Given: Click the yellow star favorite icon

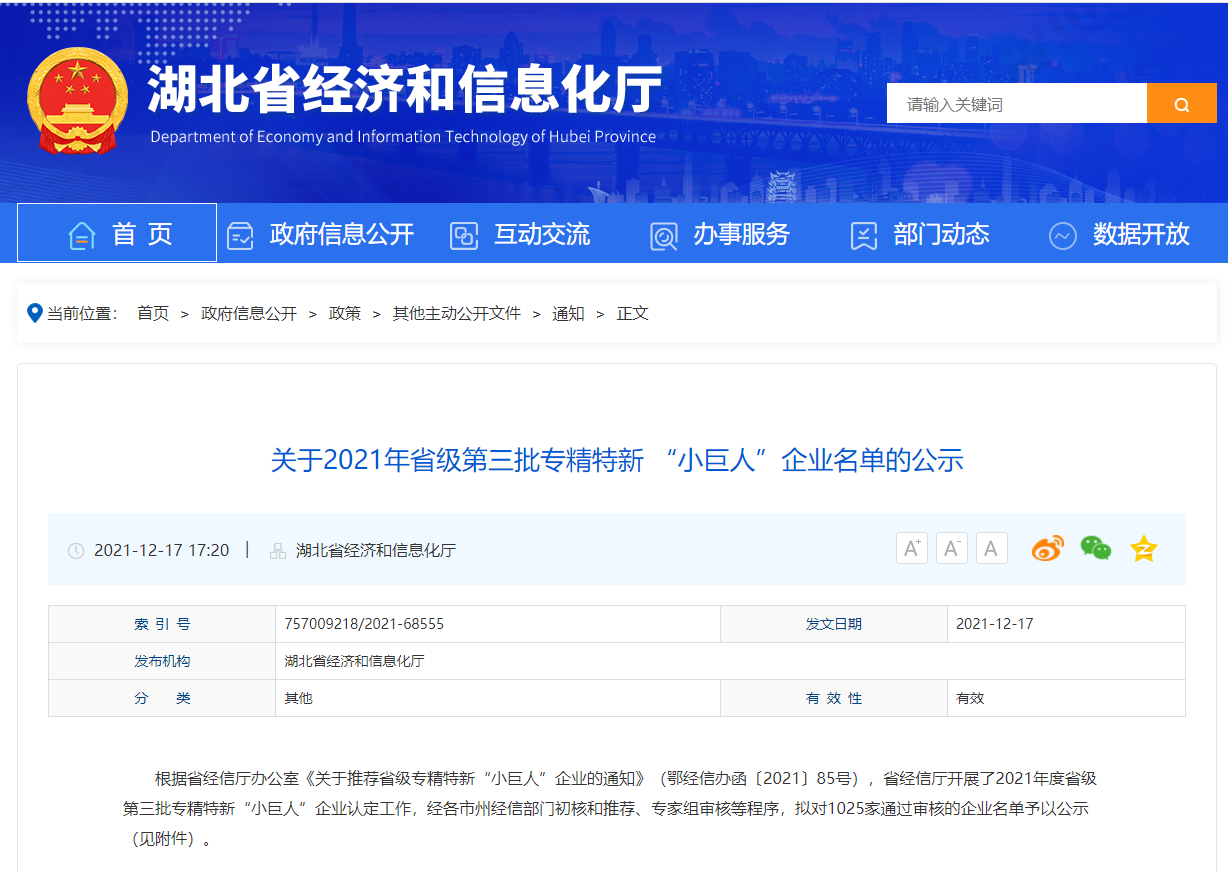Looking at the screenshot, I should [1142, 548].
